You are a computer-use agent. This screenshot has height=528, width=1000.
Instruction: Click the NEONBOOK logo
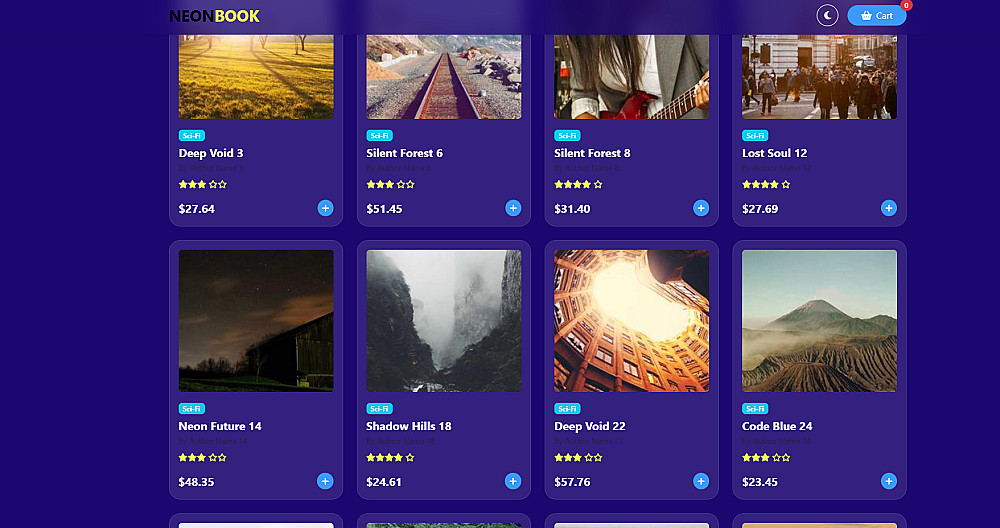(214, 16)
